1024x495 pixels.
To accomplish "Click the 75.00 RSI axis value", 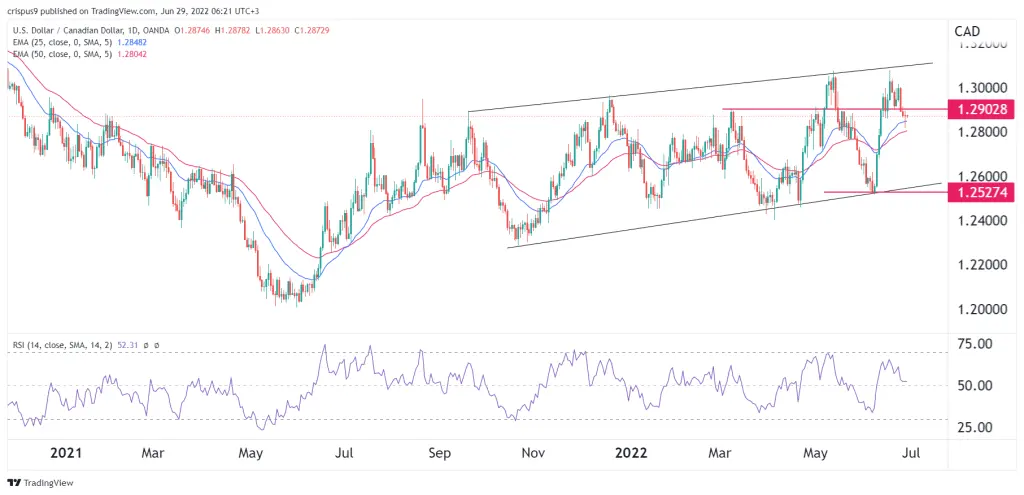I will point(974,344).
